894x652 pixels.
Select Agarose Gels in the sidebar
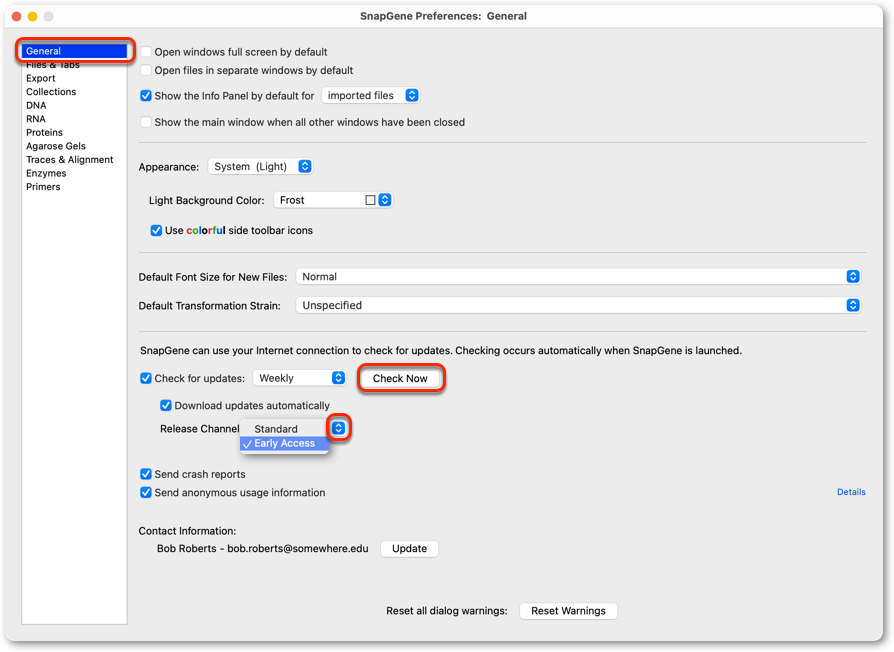(56, 146)
